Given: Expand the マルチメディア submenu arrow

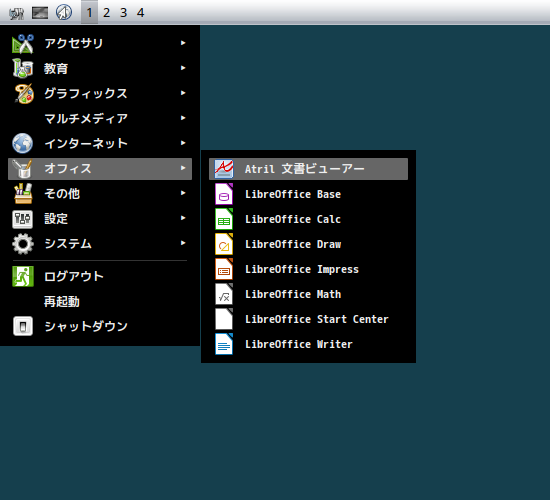Looking at the screenshot, I should (x=183, y=118).
